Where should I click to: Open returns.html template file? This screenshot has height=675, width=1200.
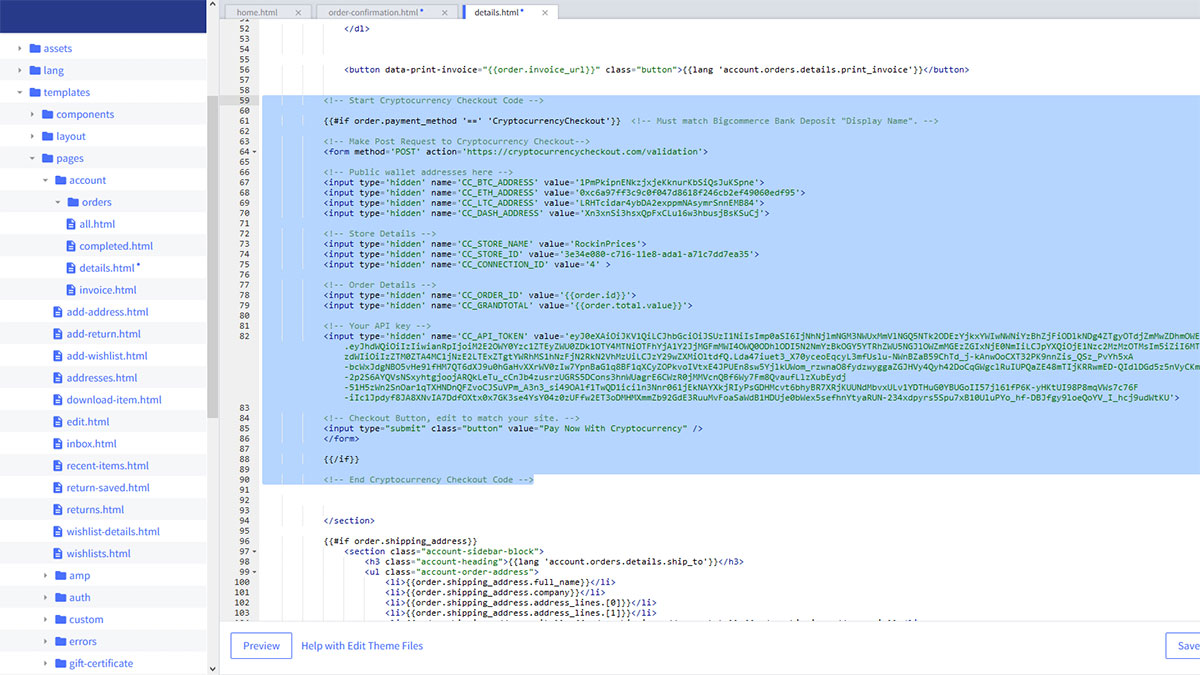[96, 510]
